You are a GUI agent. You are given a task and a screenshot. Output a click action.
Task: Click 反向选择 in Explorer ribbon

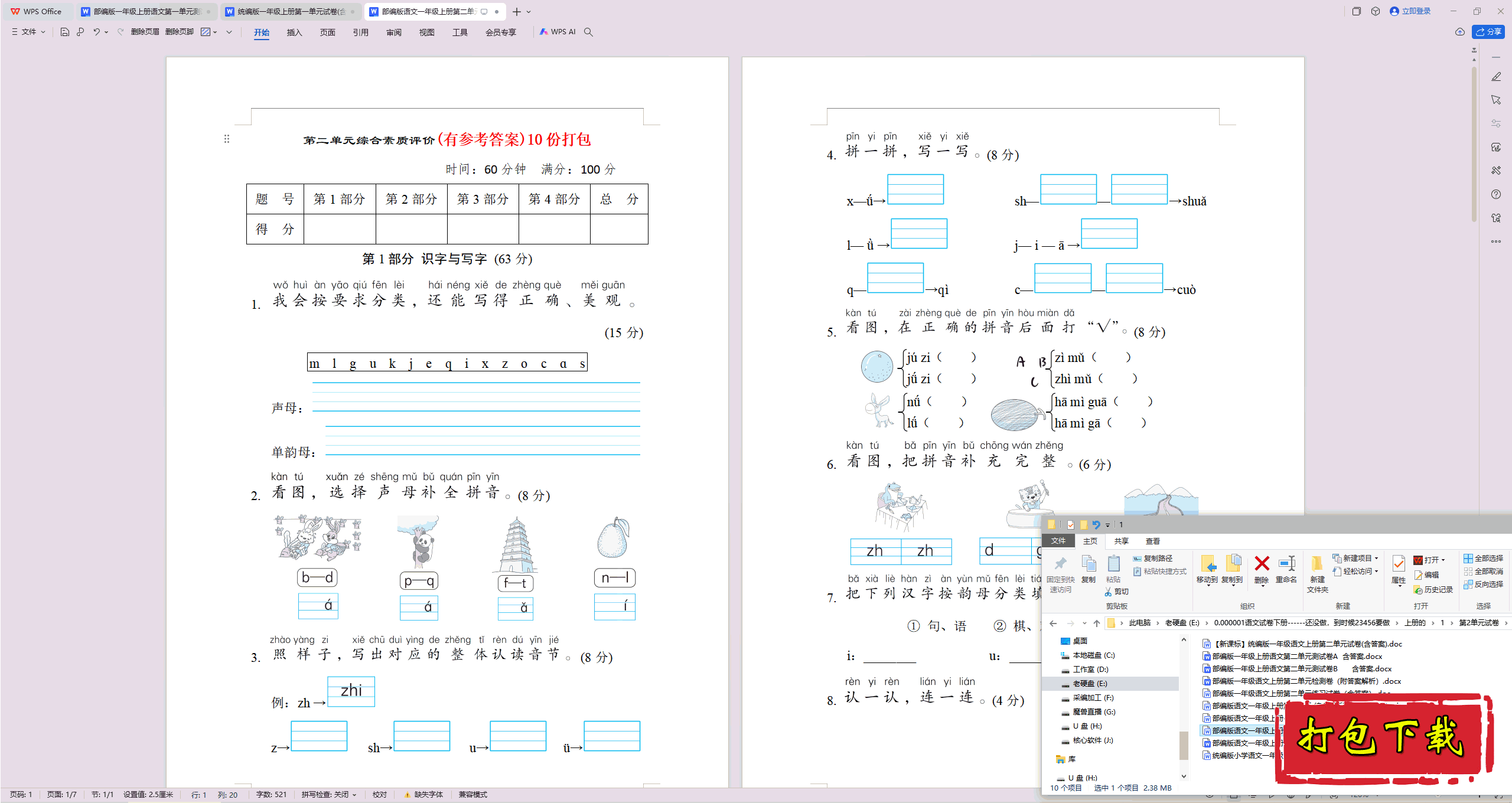1483,584
